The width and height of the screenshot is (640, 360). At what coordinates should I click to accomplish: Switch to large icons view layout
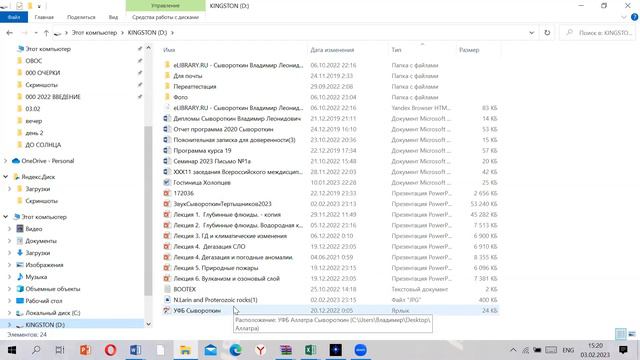pyautogui.click(x=632, y=334)
